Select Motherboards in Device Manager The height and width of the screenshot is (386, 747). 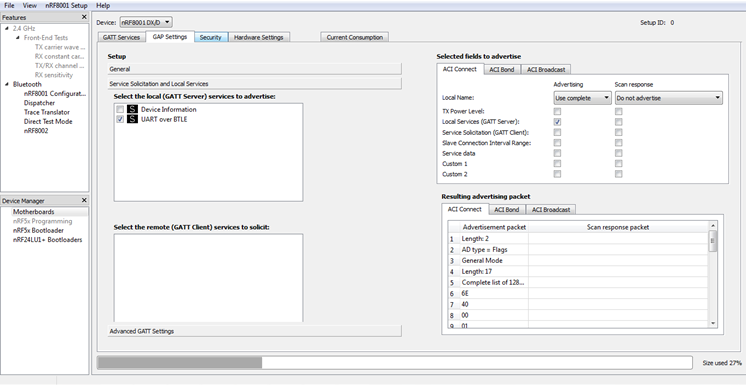[33, 212]
